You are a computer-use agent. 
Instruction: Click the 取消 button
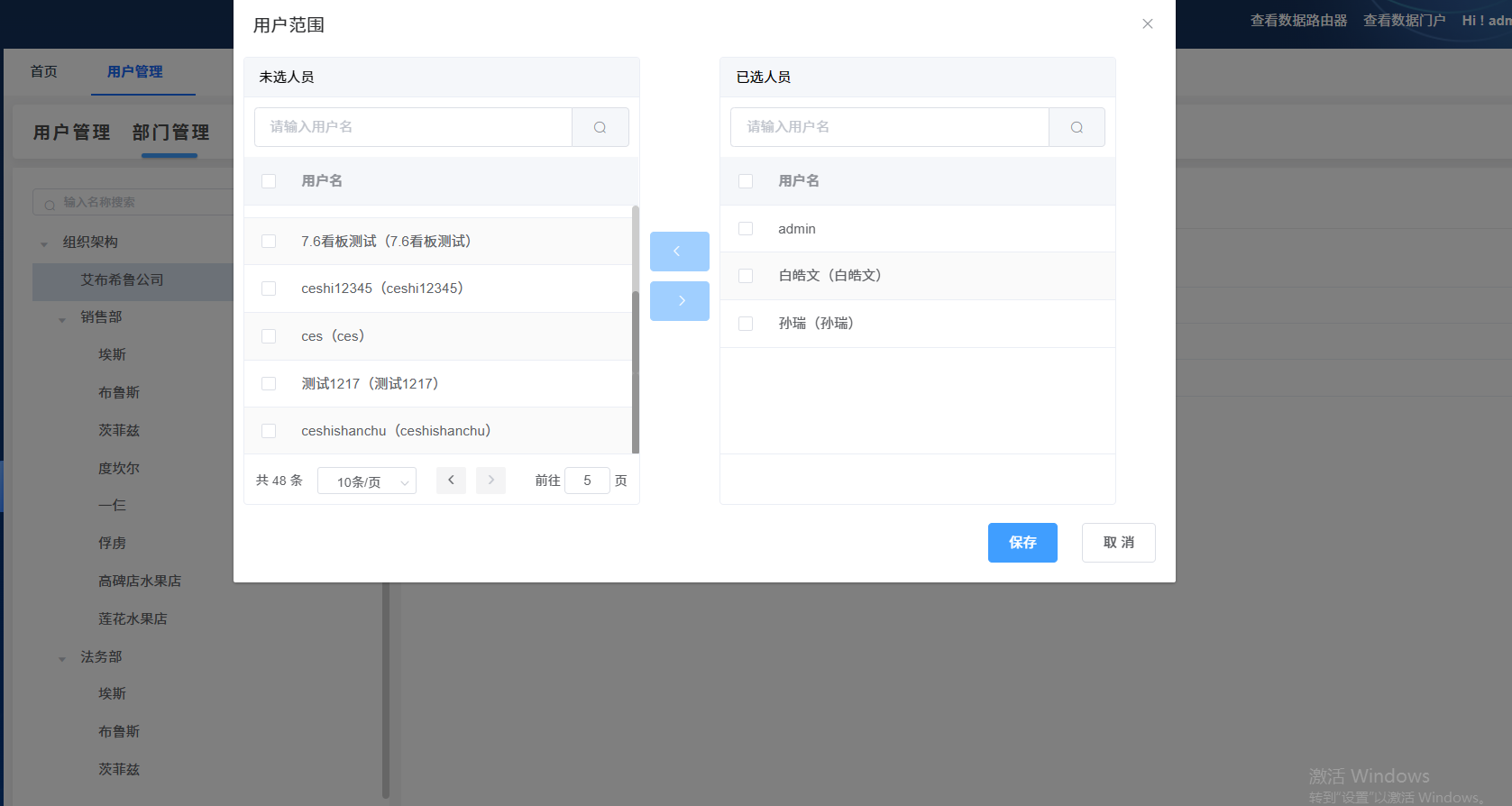pyautogui.click(x=1118, y=543)
